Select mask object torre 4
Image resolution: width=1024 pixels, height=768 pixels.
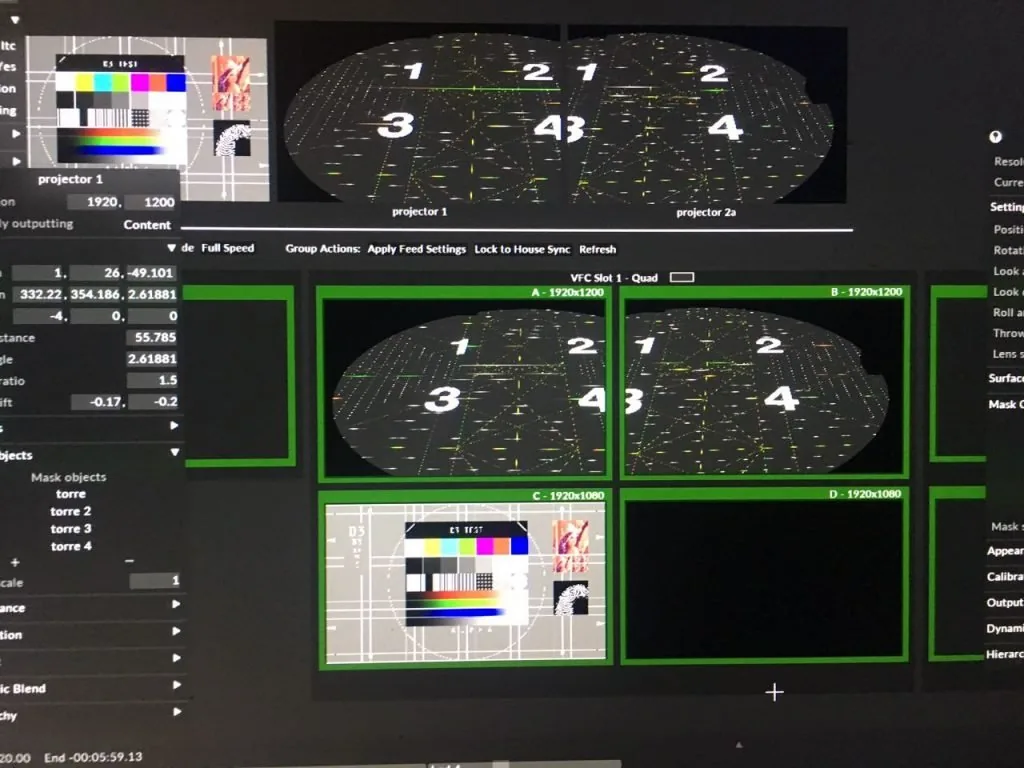pyautogui.click(x=71, y=546)
